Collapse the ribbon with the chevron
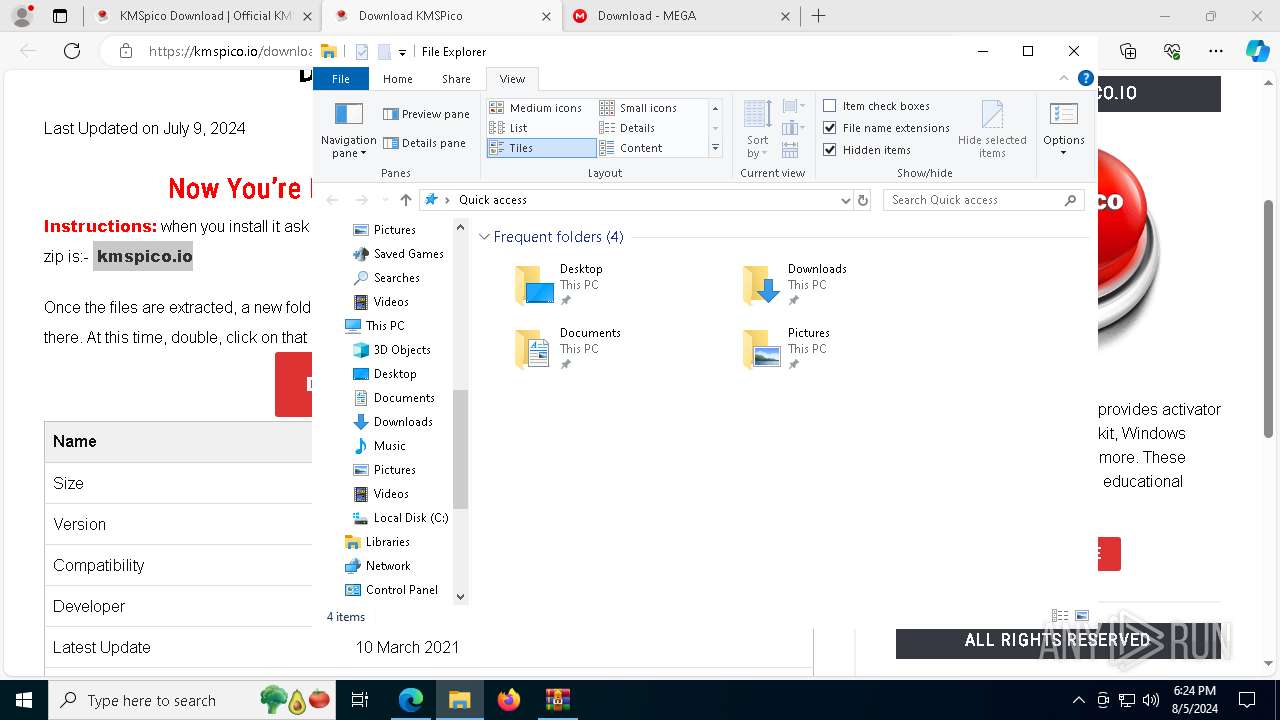Viewport: 1280px width, 720px height. point(1065,78)
